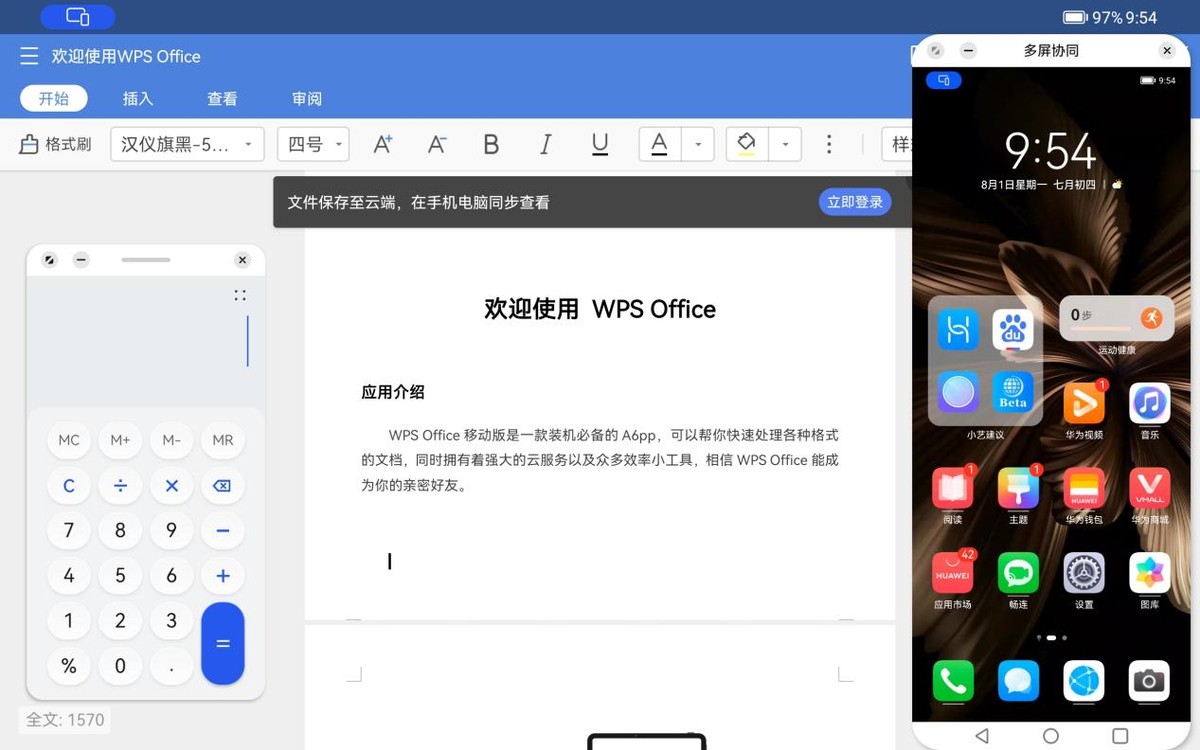Toggle italic formatting

click(x=545, y=143)
